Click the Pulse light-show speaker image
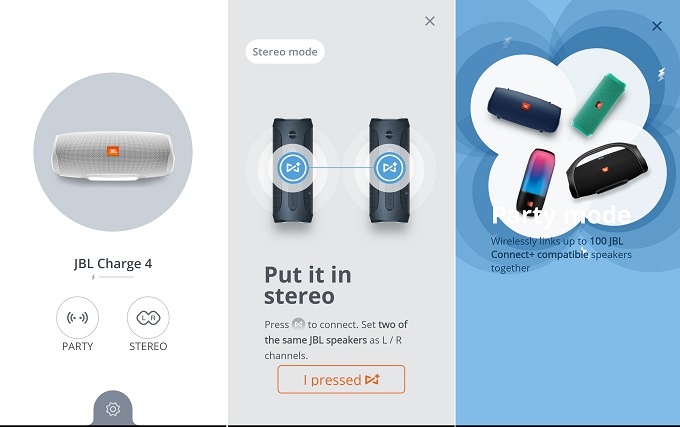Image resolution: width=680 pixels, height=427 pixels. tap(536, 181)
